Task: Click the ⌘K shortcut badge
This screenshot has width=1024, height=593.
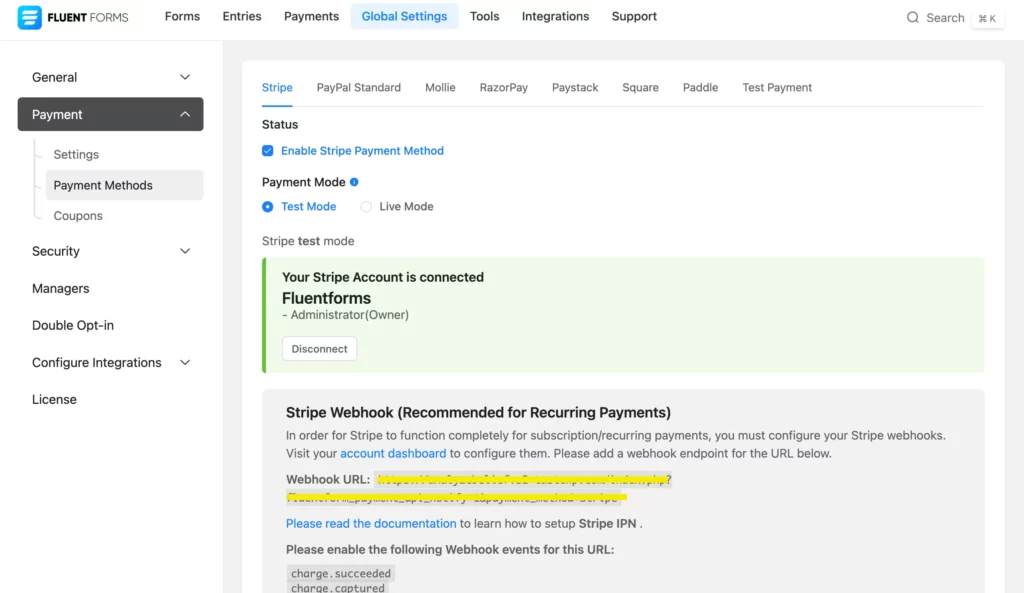Action: tap(987, 18)
